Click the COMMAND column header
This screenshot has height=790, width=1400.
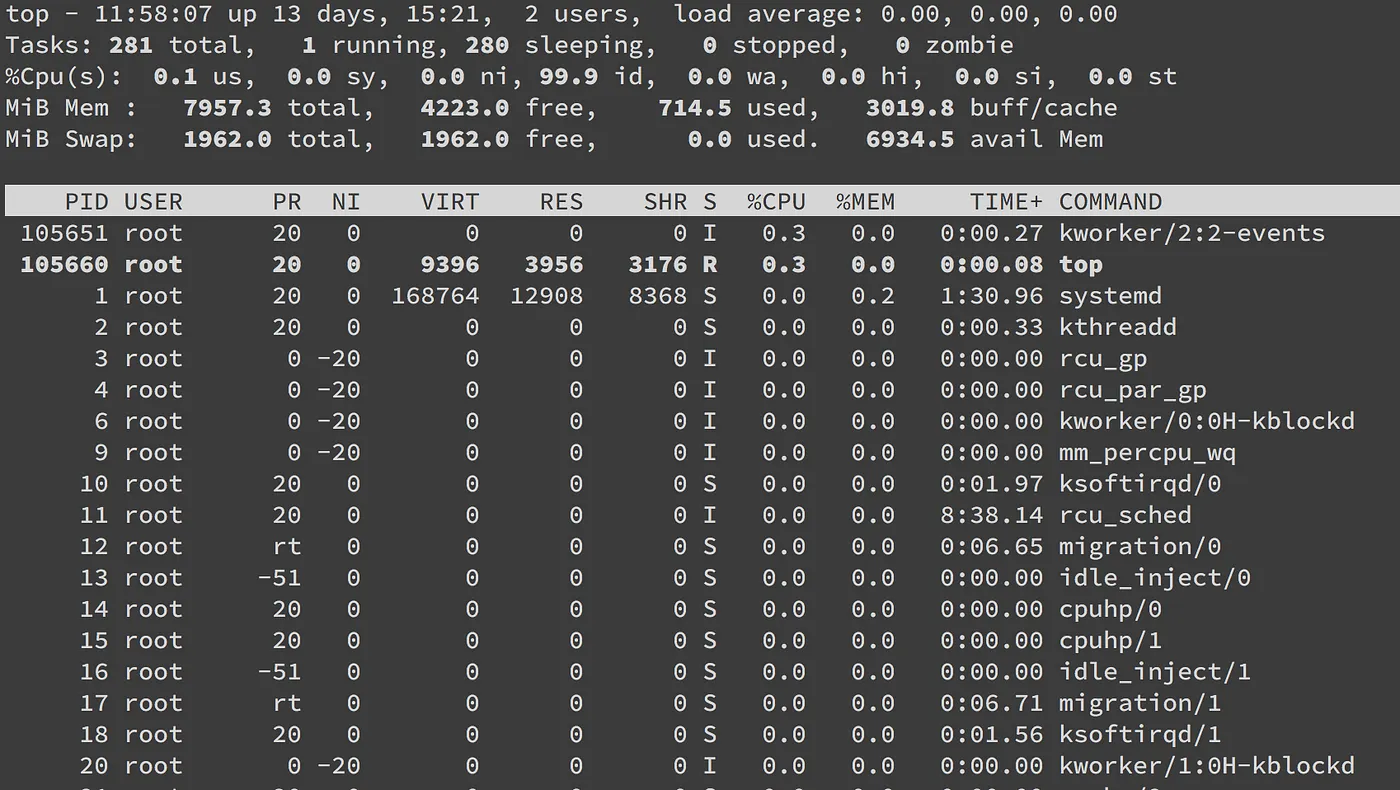coord(1110,202)
